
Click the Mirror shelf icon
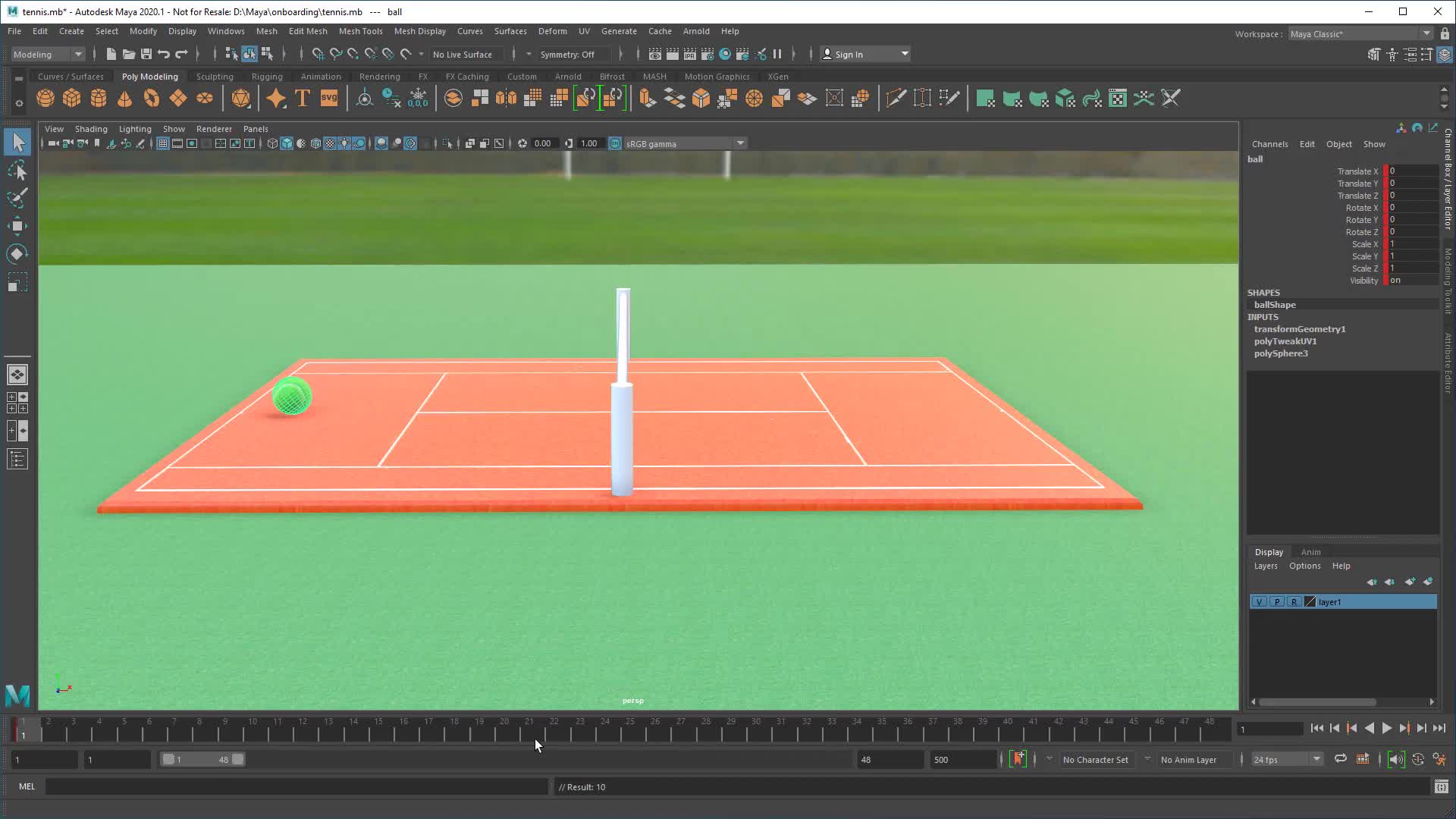506,99
